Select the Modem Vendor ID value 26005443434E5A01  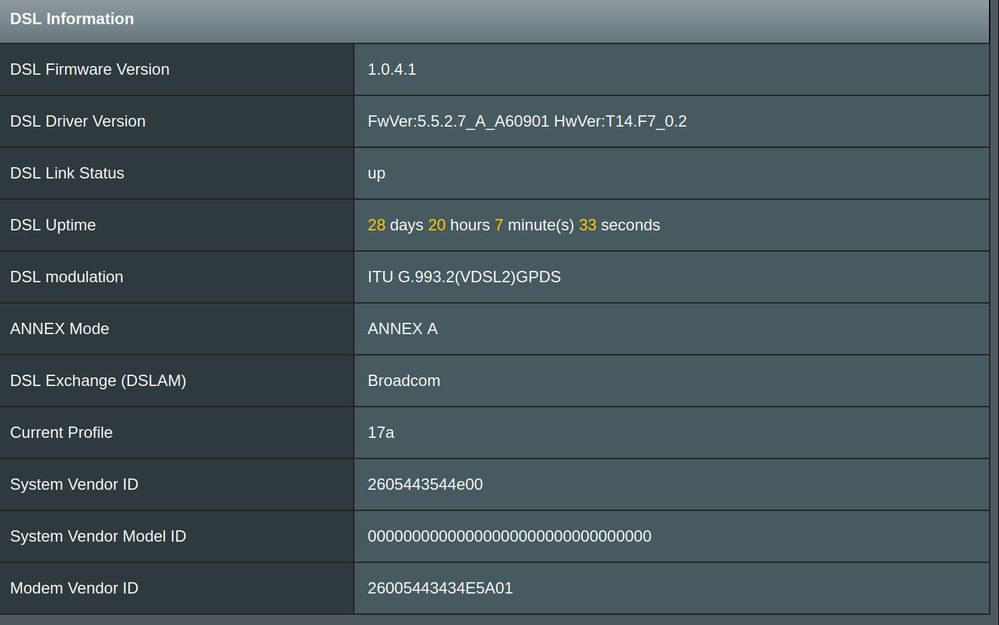pos(440,589)
